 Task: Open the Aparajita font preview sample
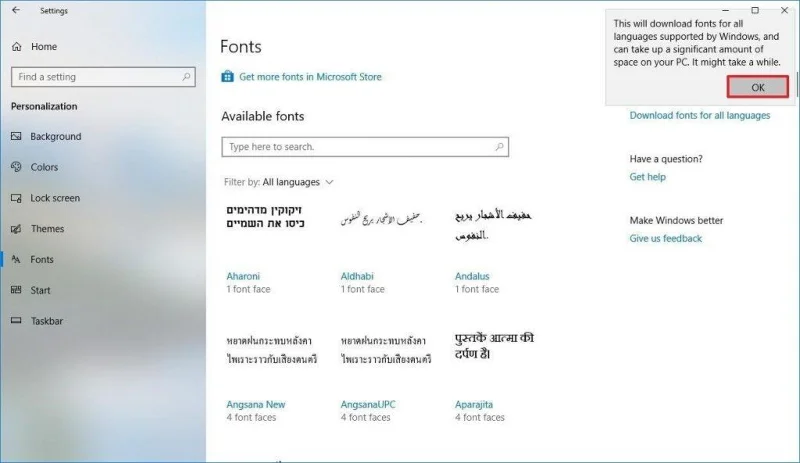point(494,346)
